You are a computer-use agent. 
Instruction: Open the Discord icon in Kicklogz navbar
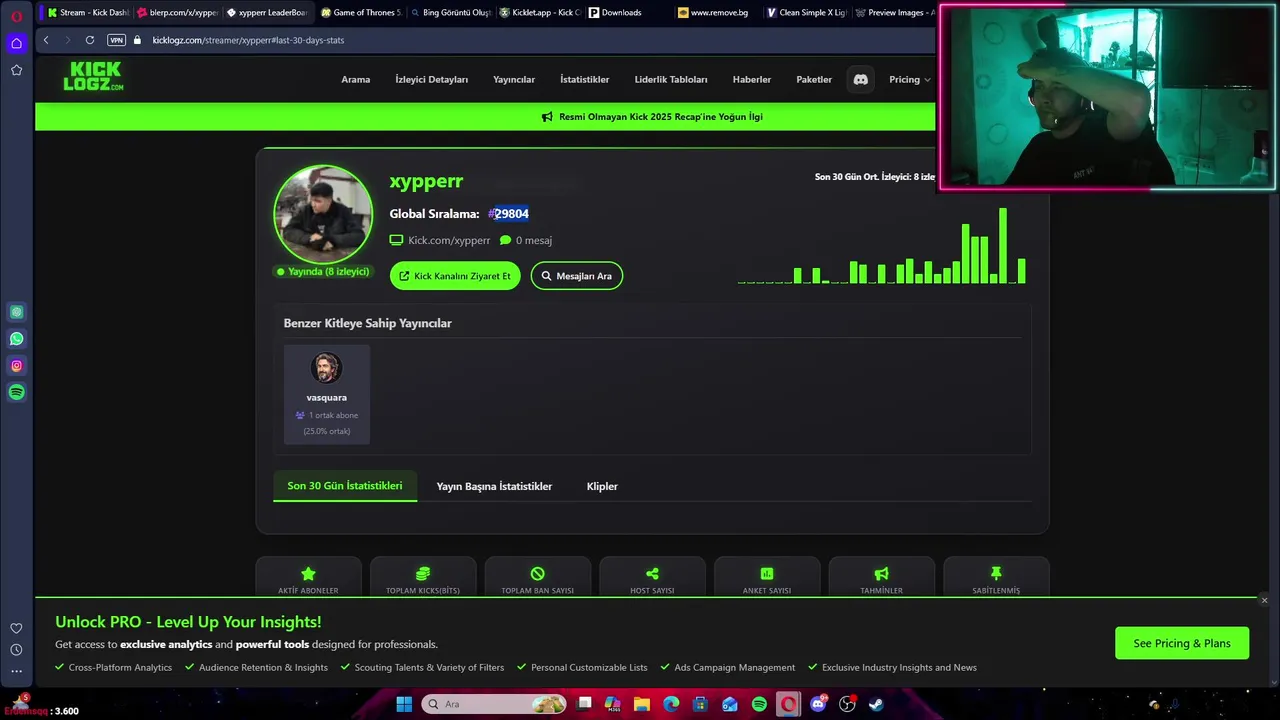tap(860, 79)
